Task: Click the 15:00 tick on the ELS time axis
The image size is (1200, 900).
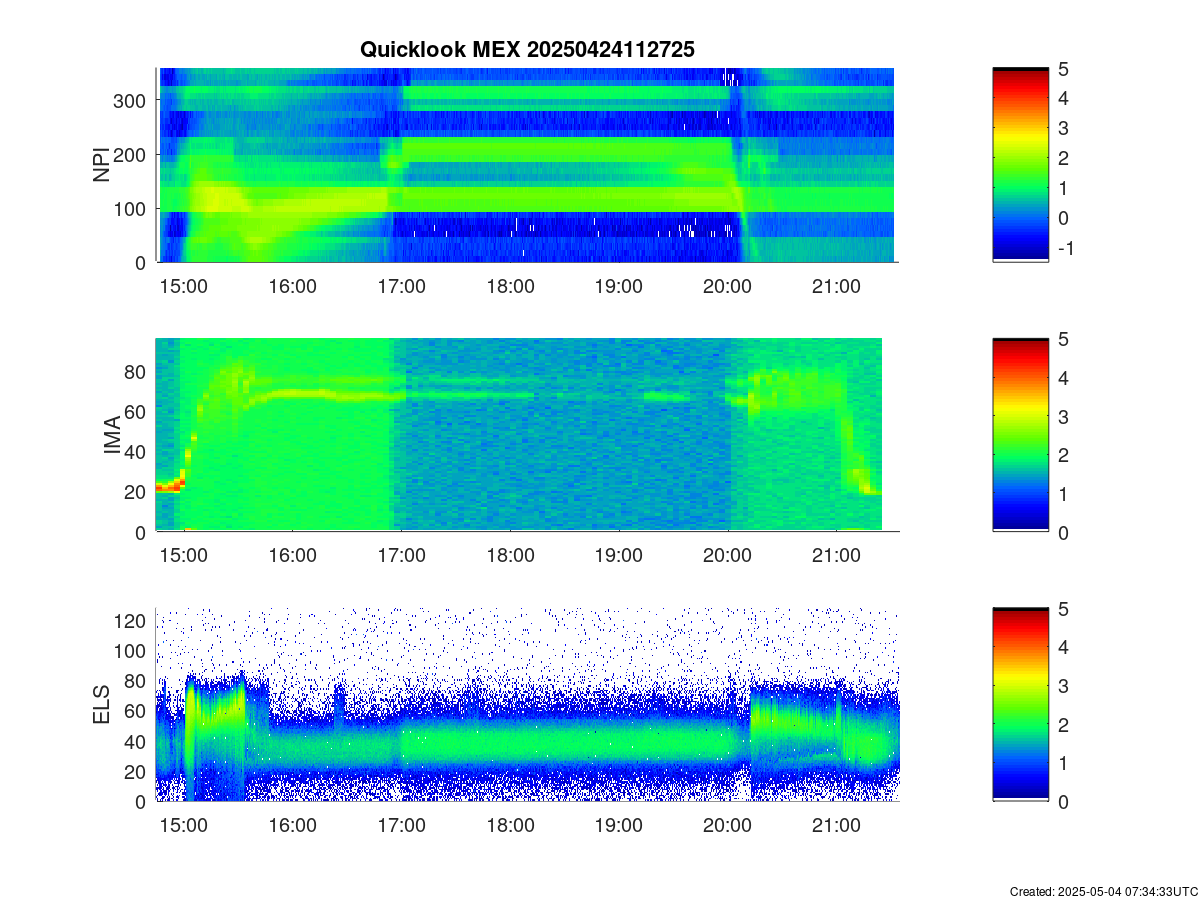Action: pyautogui.click(x=184, y=825)
